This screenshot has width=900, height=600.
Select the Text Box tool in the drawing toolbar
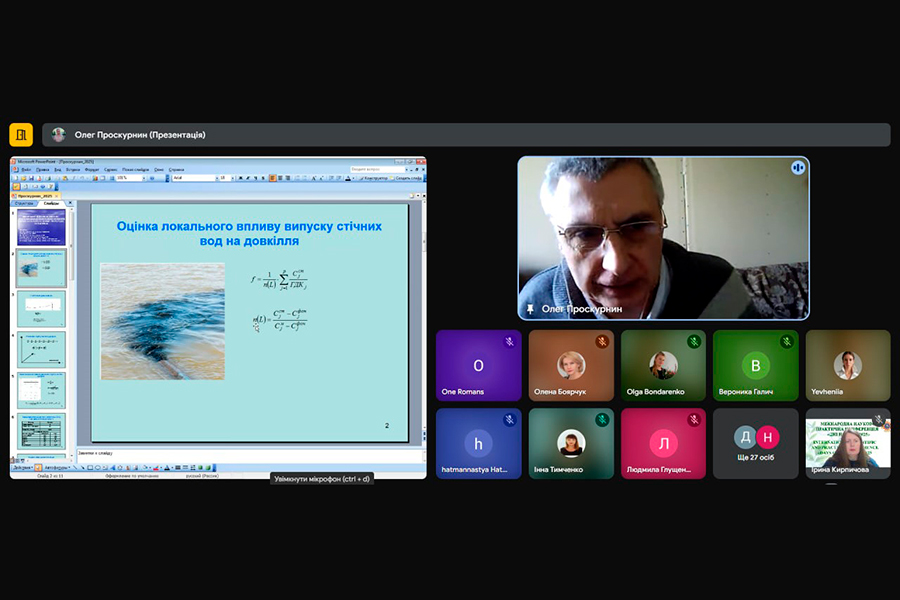pyautogui.click(x=104, y=467)
